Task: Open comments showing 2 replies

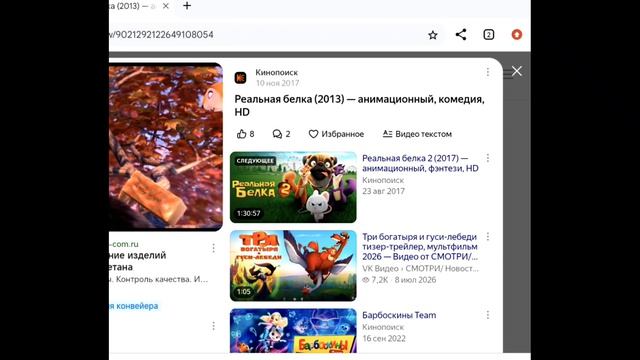Action: coord(281,134)
